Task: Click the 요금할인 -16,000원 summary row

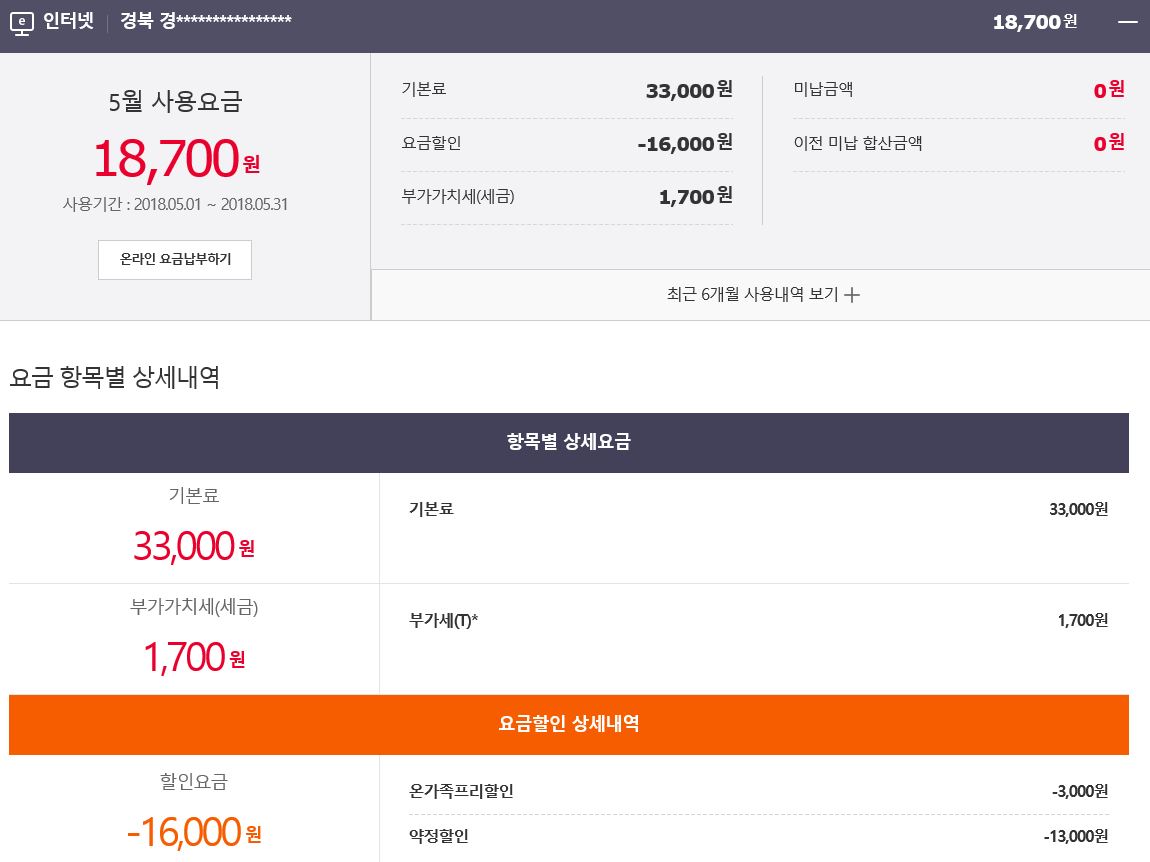Action: [x=566, y=143]
